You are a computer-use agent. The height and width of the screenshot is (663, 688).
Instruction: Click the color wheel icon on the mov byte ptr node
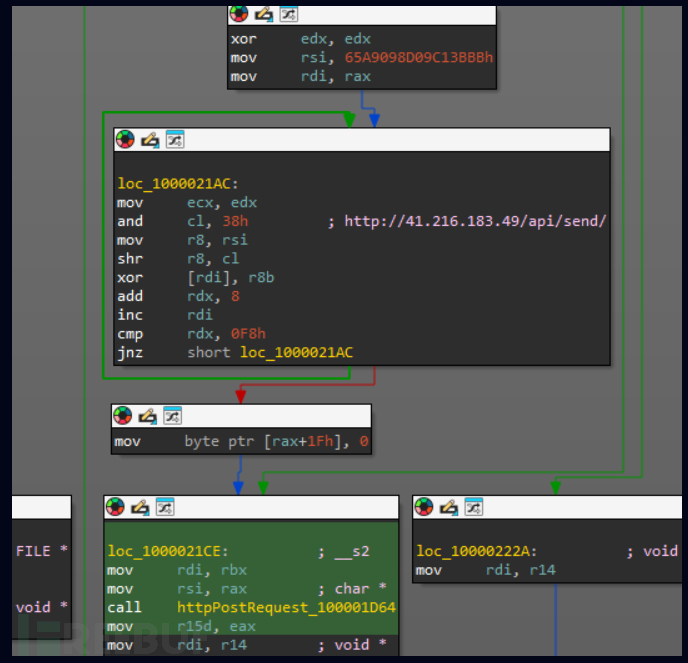pyautogui.click(x=123, y=416)
